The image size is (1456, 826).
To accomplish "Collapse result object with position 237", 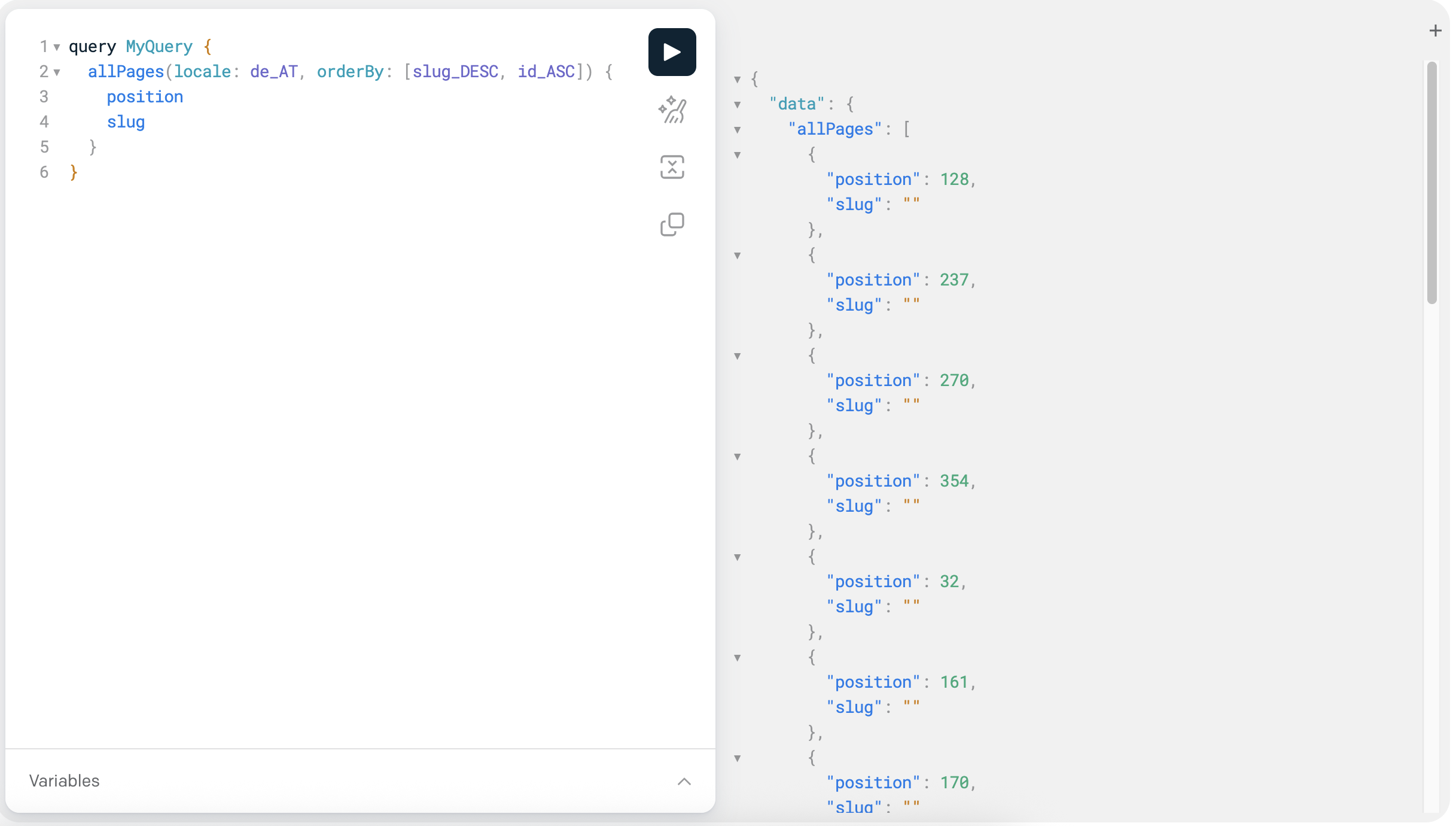I will tap(738, 256).
